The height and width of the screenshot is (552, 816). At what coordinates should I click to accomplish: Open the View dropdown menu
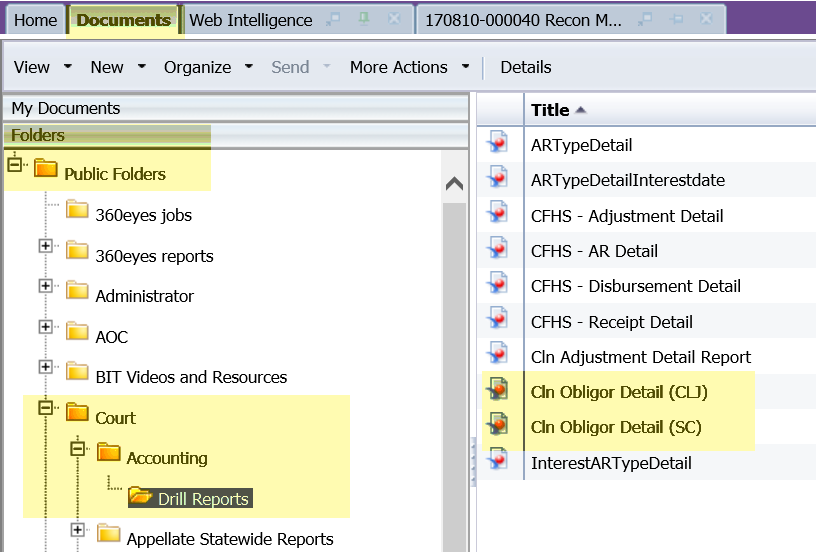(x=43, y=67)
